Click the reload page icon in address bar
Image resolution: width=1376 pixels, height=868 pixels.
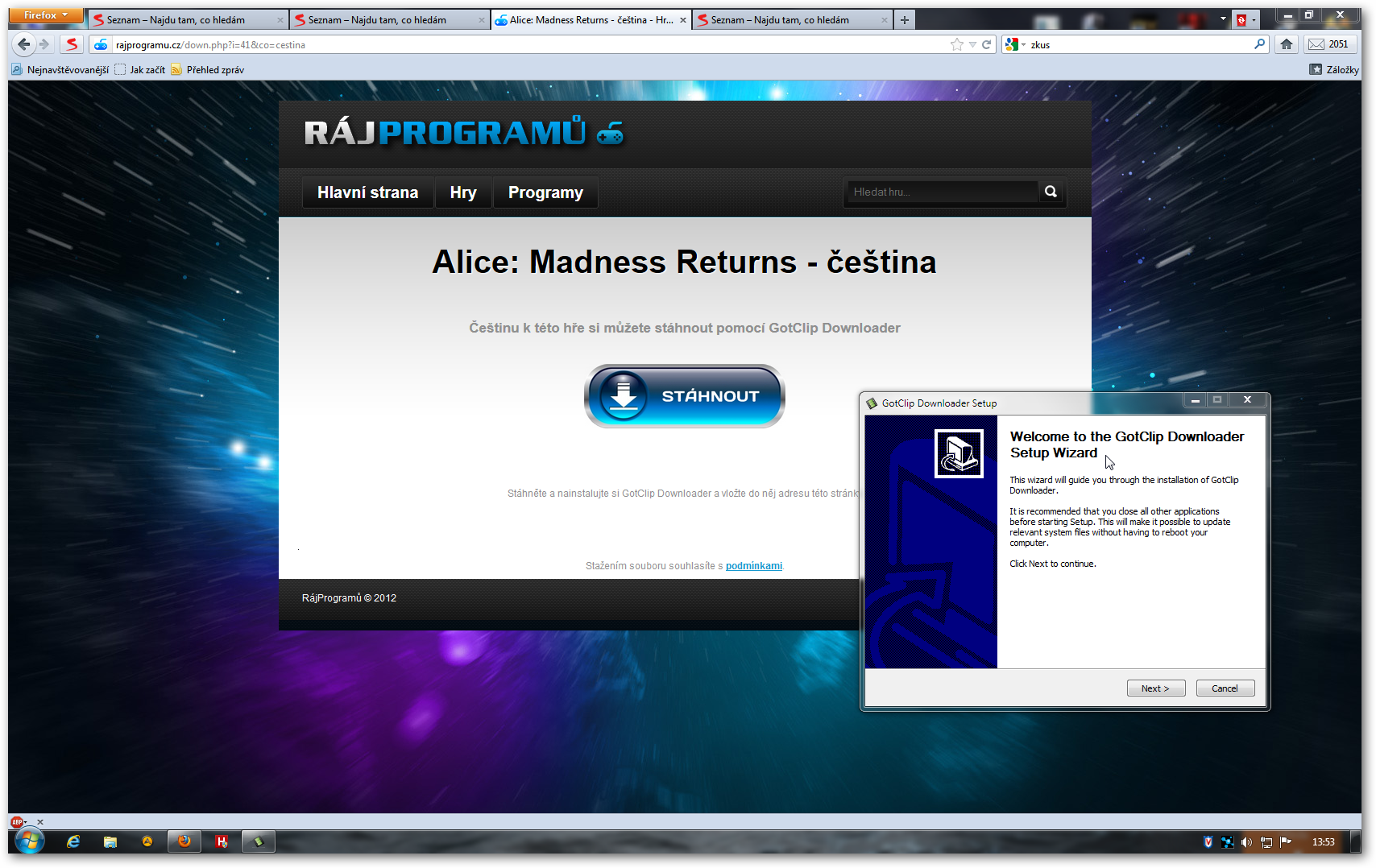click(x=986, y=44)
